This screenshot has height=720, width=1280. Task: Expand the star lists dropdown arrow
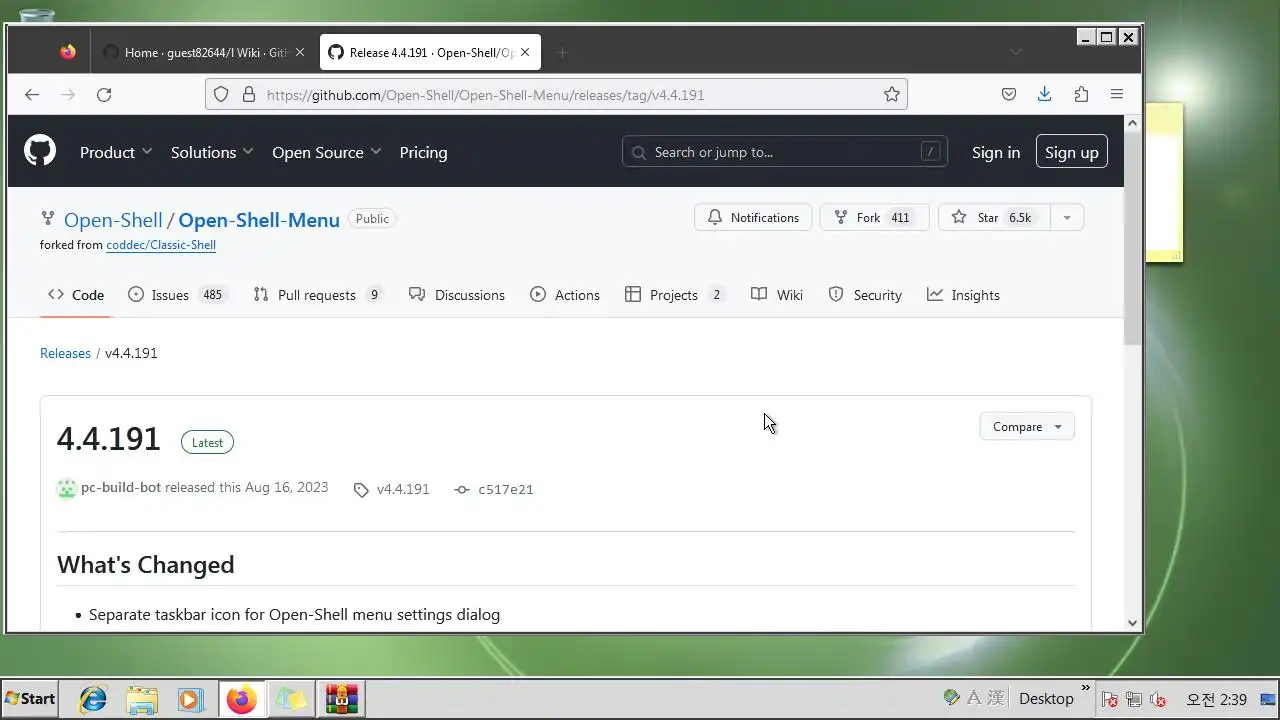(1067, 217)
